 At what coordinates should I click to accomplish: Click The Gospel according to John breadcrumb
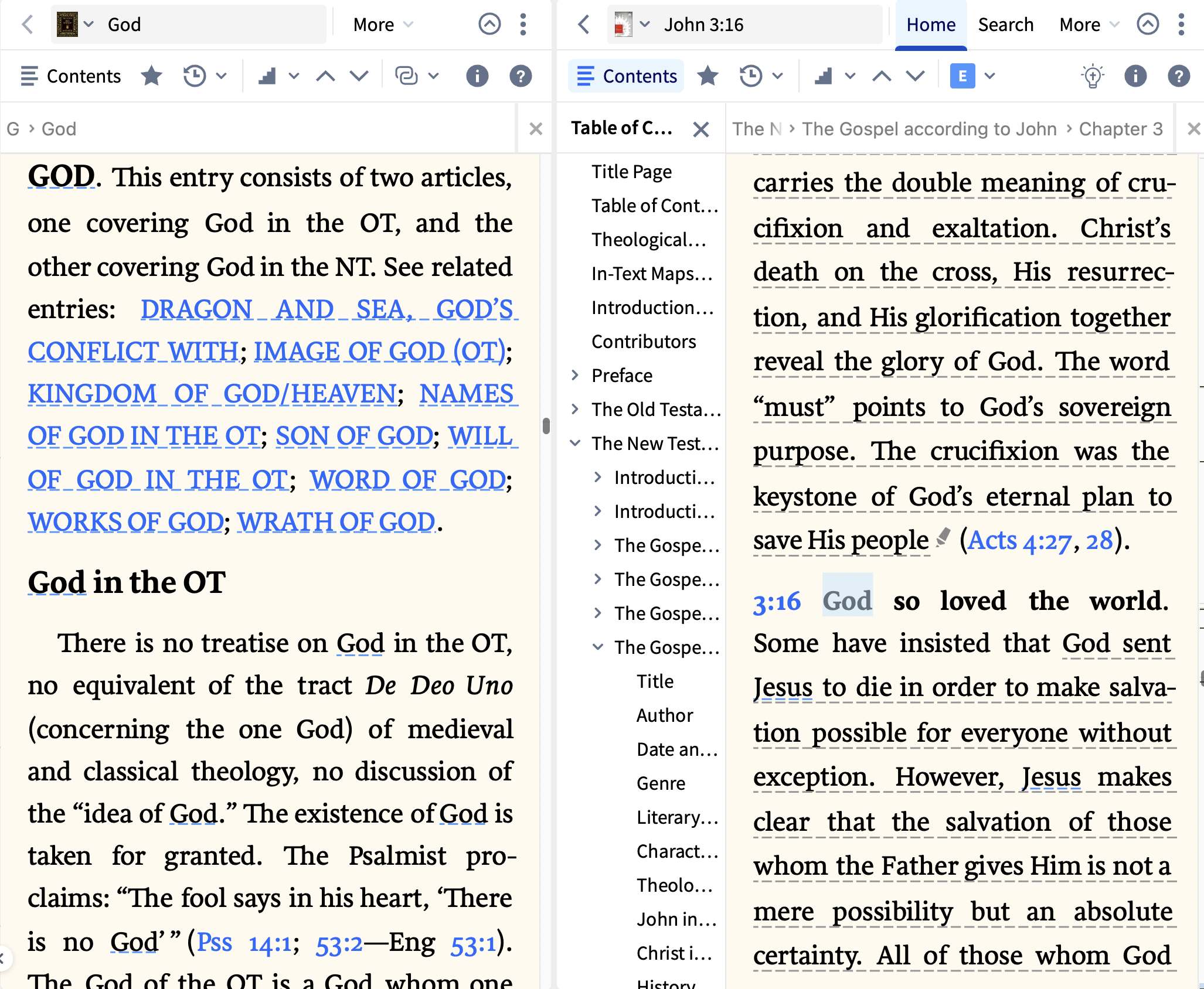click(929, 129)
